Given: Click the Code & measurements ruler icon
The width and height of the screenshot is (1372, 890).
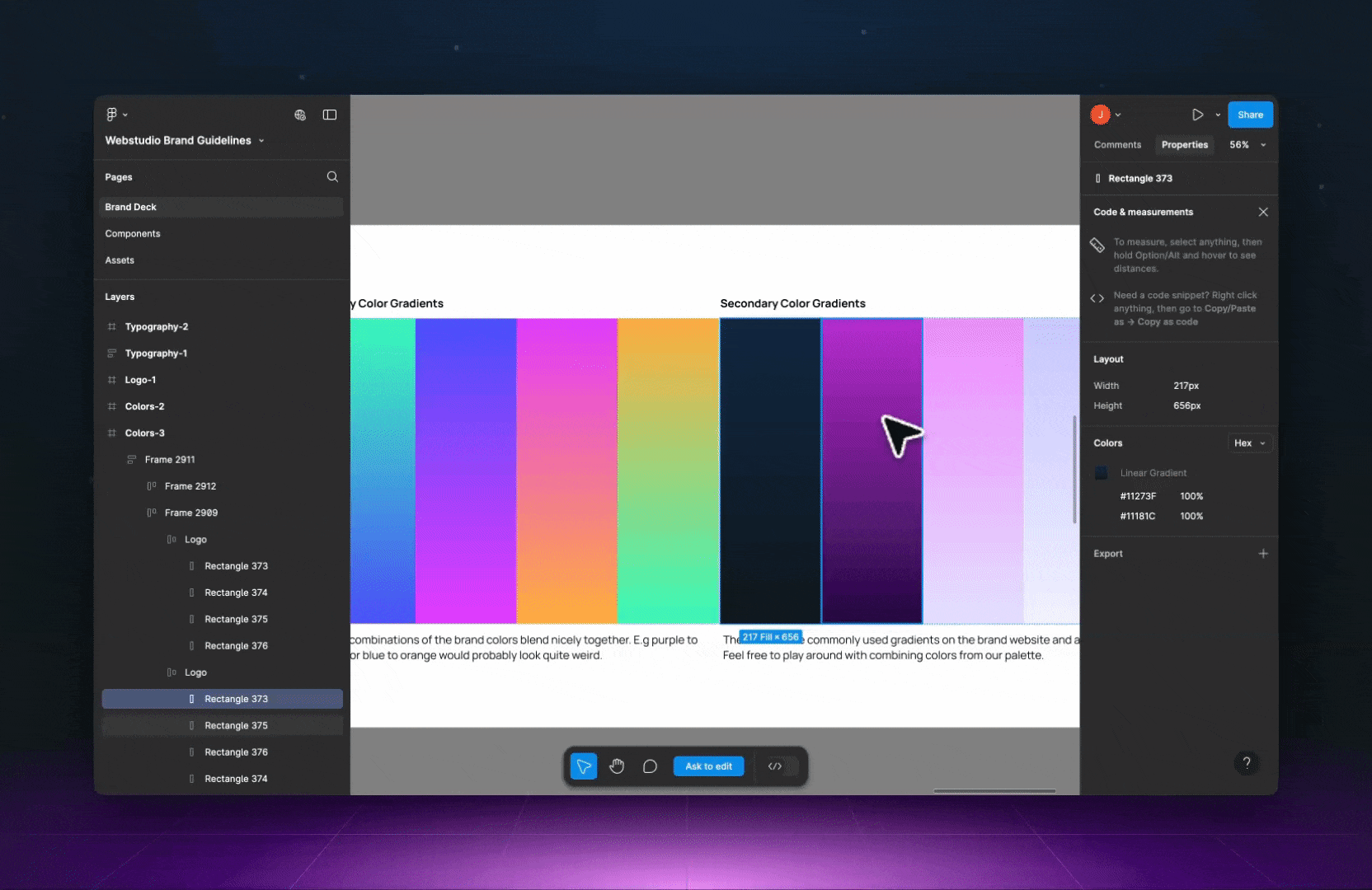Looking at the screenshot, I should point(1097,245).
